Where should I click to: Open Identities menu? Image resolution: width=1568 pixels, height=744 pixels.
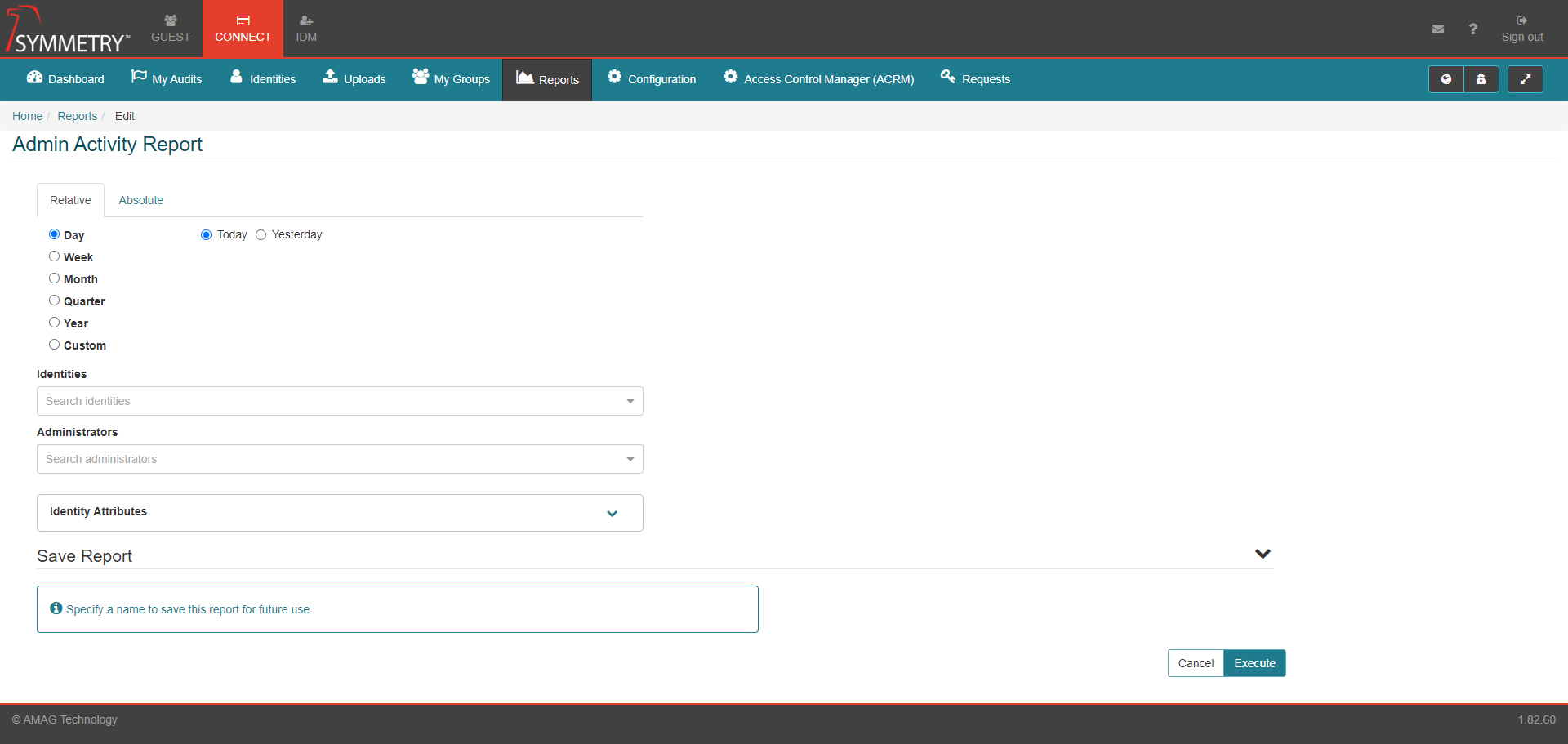[263, 79]
